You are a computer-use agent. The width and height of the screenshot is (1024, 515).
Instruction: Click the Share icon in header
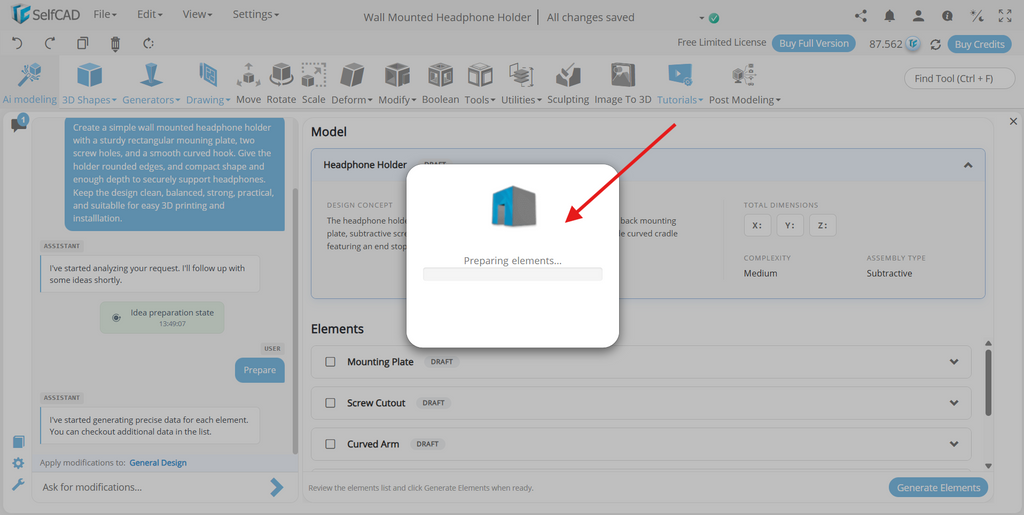click(861, 16)
